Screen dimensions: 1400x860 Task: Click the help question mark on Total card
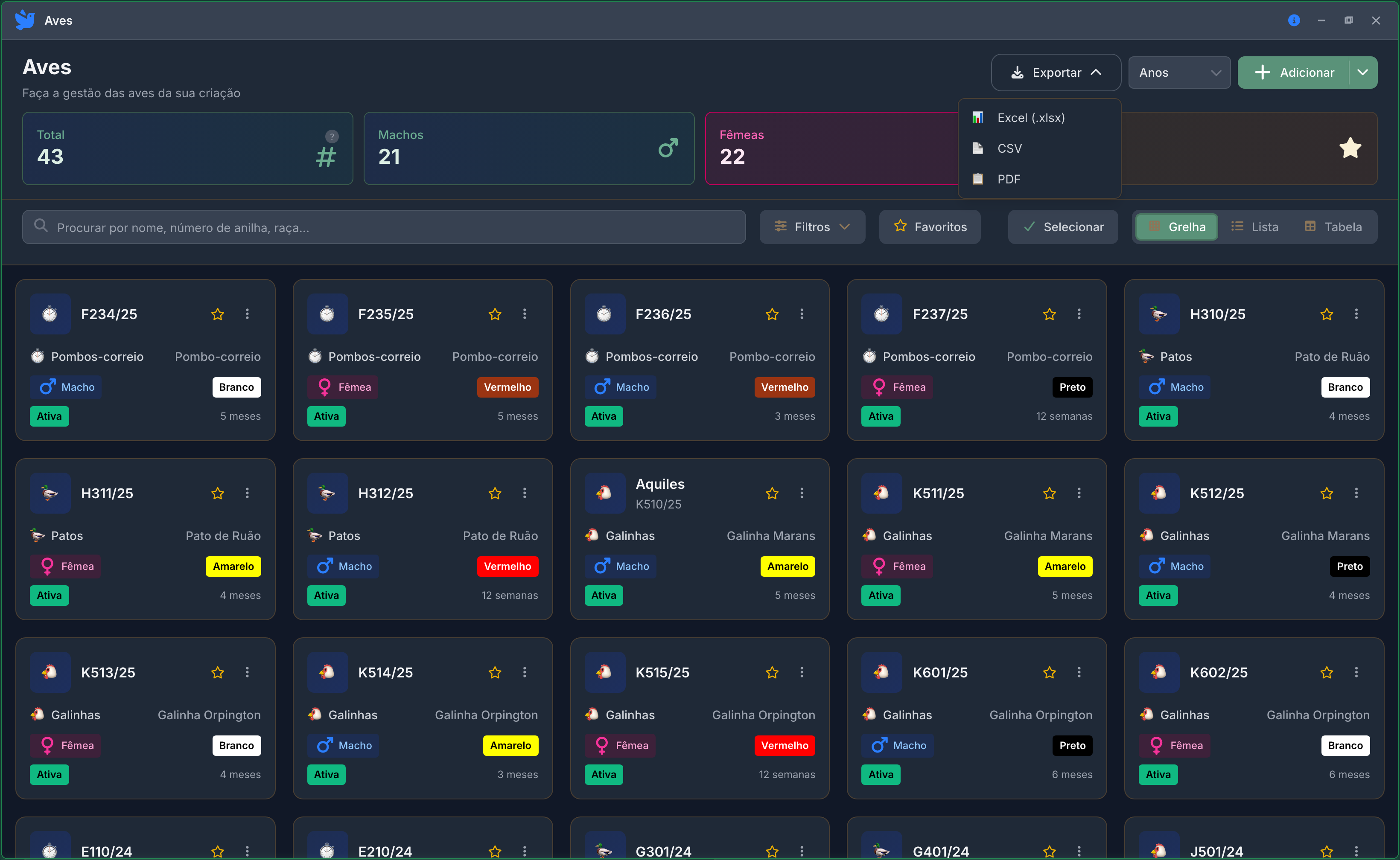332,137
